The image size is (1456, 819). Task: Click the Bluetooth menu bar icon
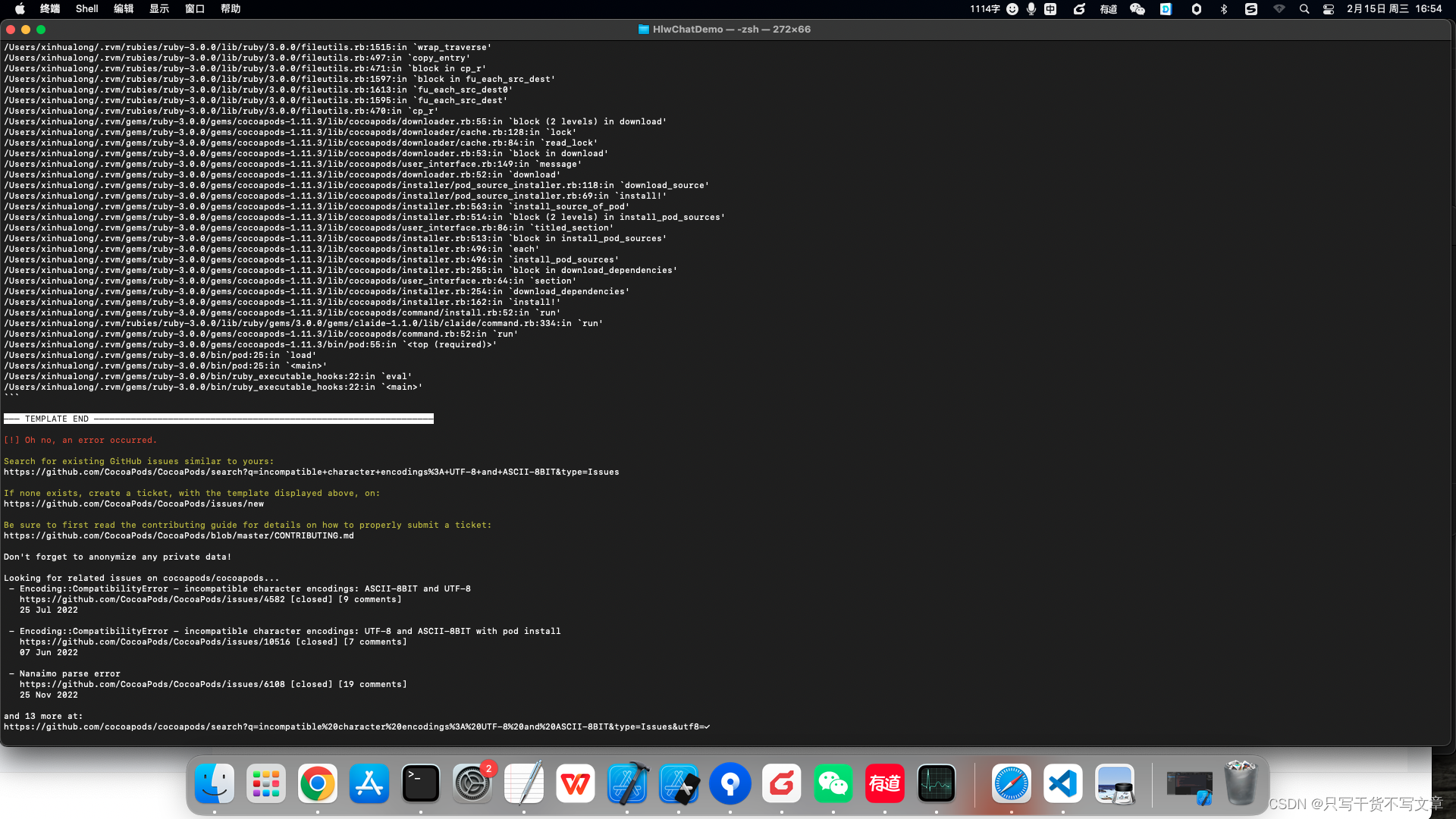point(1223,9)
